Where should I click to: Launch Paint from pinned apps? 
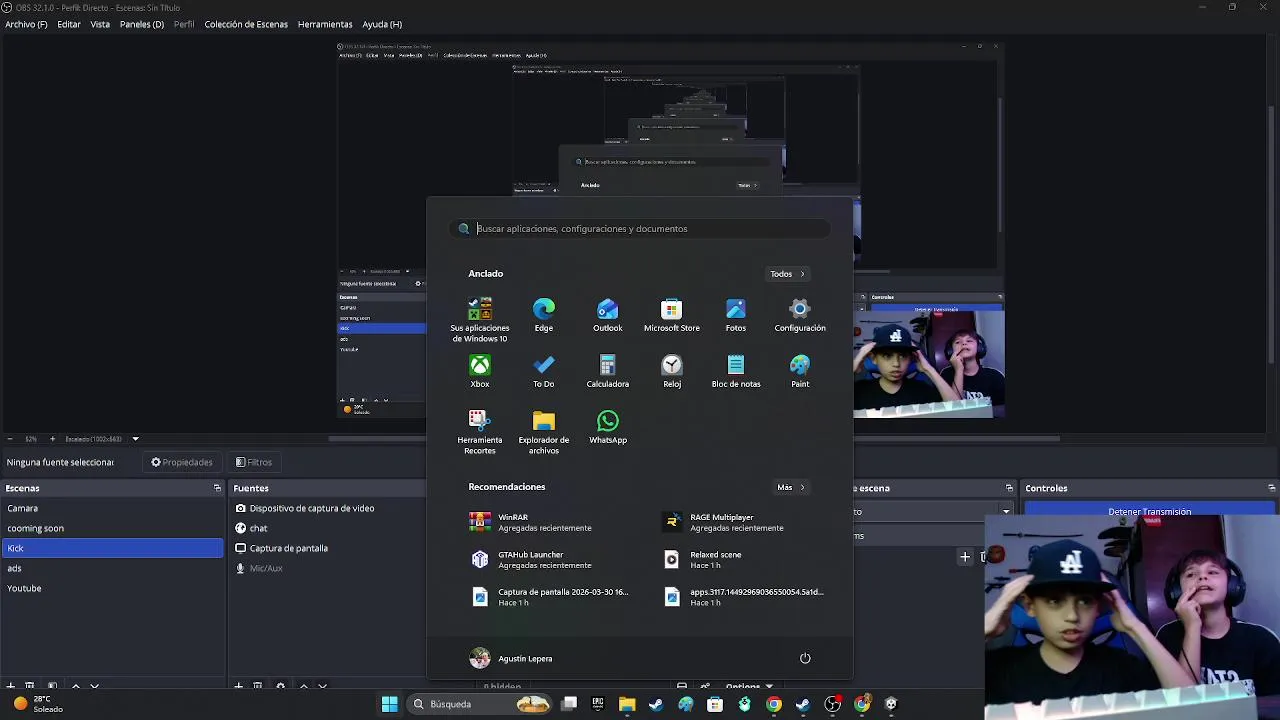click(799, 371)
